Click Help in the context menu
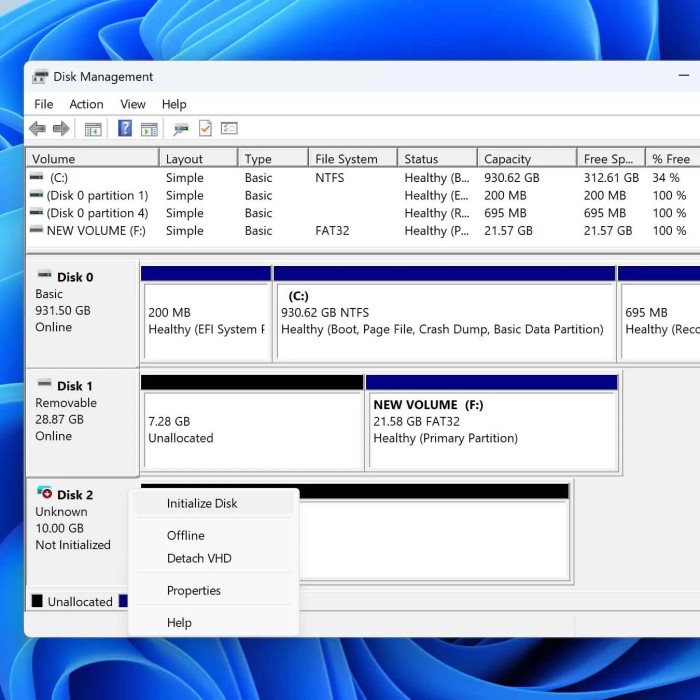Image resolution: width=700 pixels, height=700 pixels. 213,622
